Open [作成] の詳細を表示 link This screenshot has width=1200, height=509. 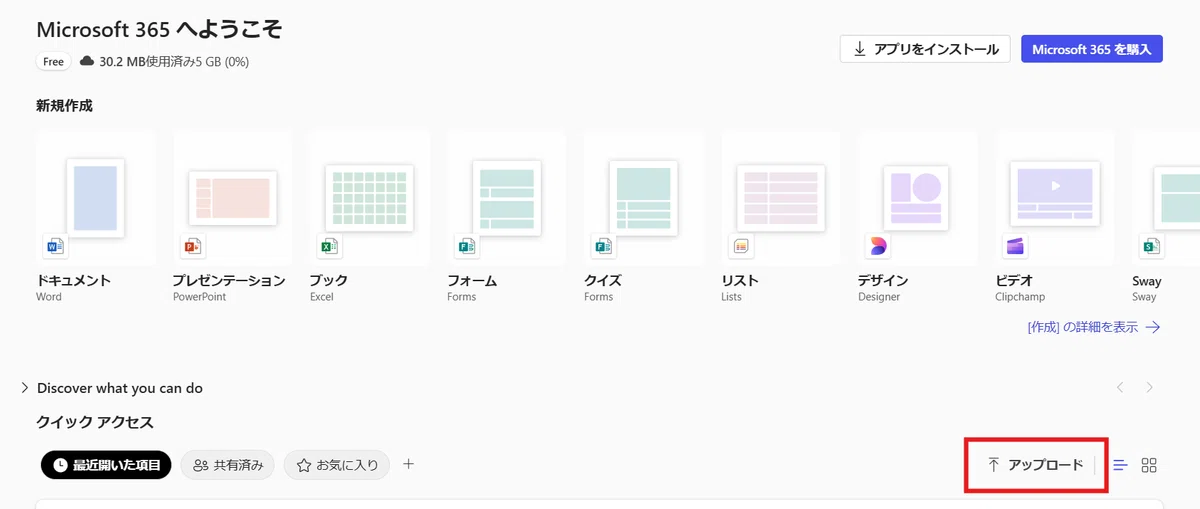[1094, 327]
